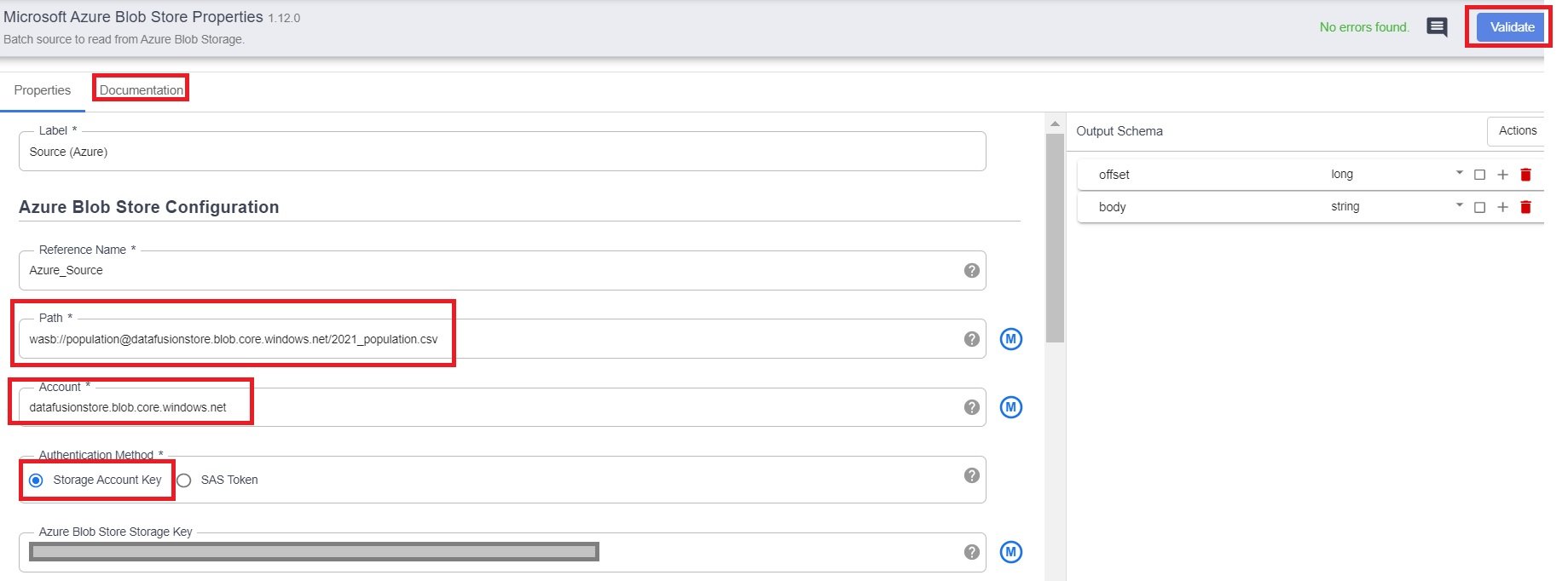Toggle the nullable checkbox for the offset field
The width and height of the screenshot is (1568, 581).
tap(1479, 174)
